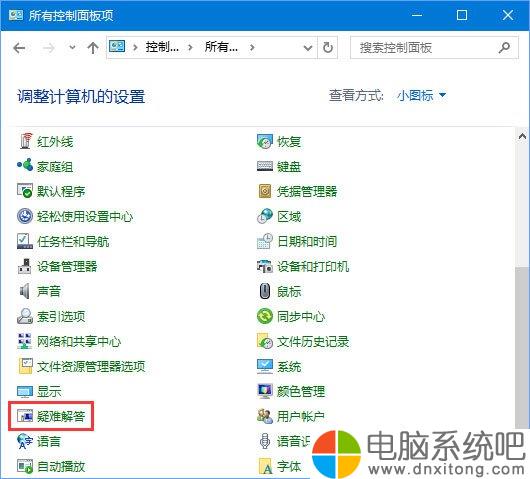
Task: Click the 声音 sound speaker icon
Action: point(24,291)
